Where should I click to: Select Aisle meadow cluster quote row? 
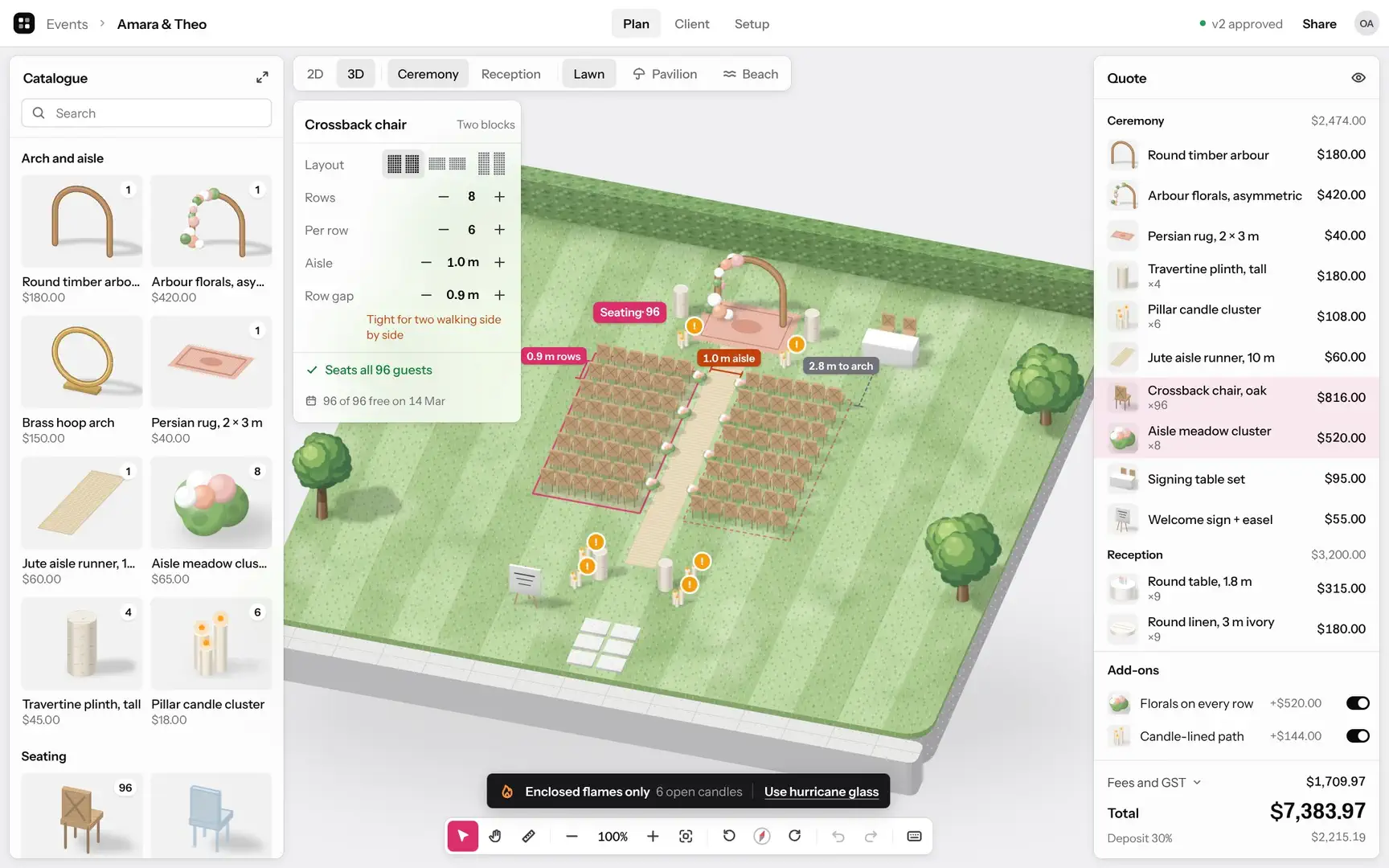(1236, 438)
